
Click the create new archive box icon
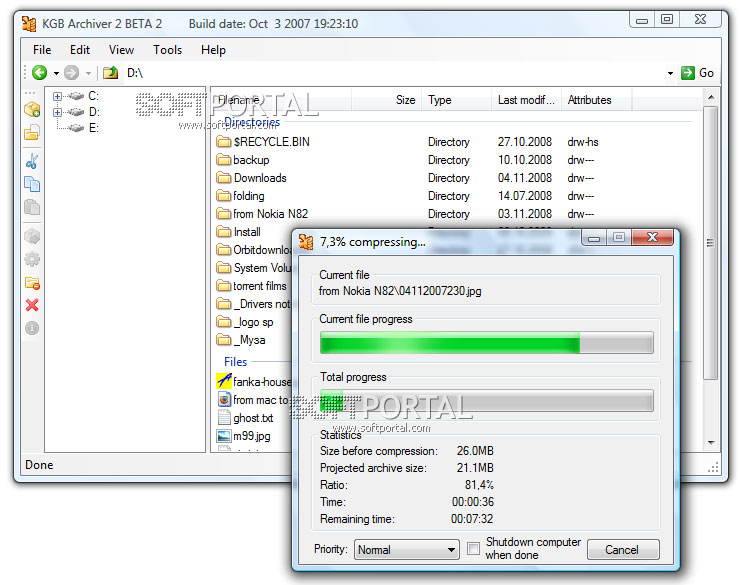(x=32, y=109)
